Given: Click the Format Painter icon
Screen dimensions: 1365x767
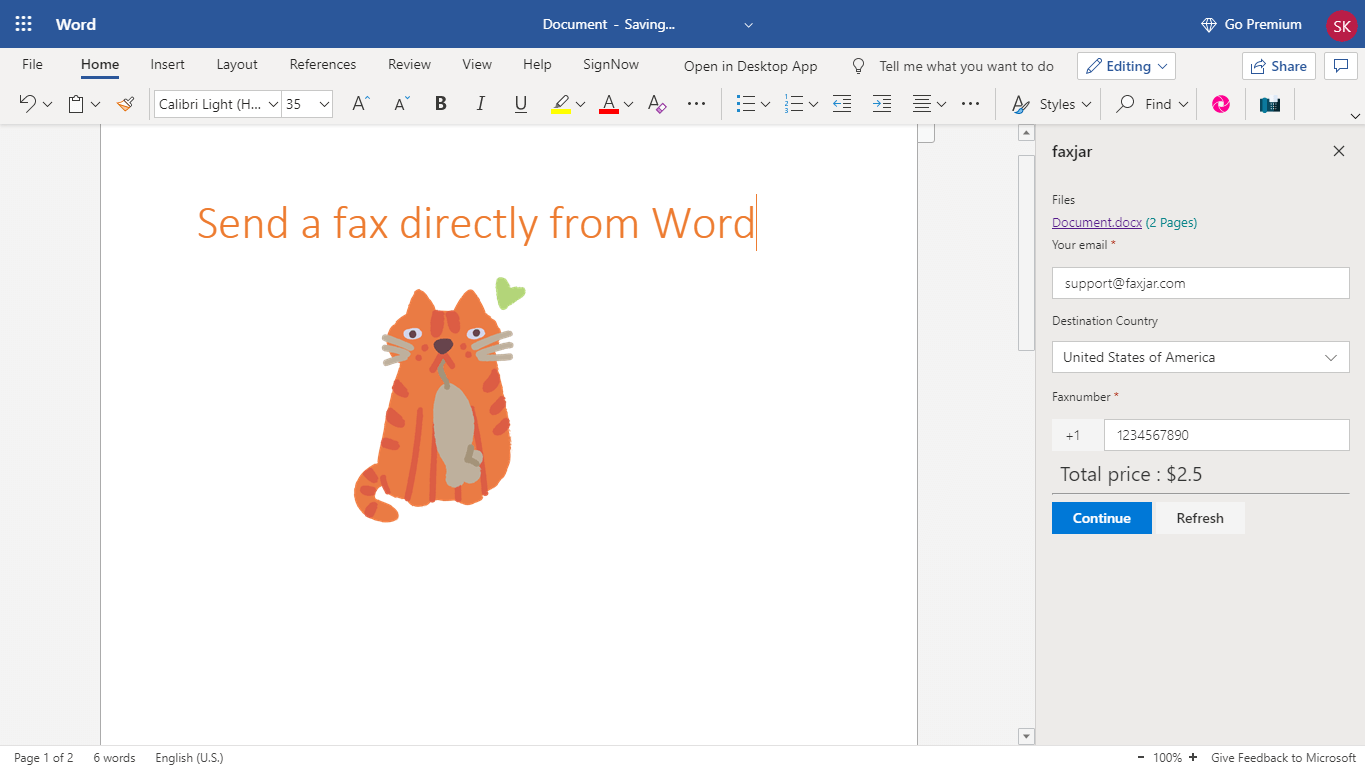Looking at the screenshot, I should 125,104.
